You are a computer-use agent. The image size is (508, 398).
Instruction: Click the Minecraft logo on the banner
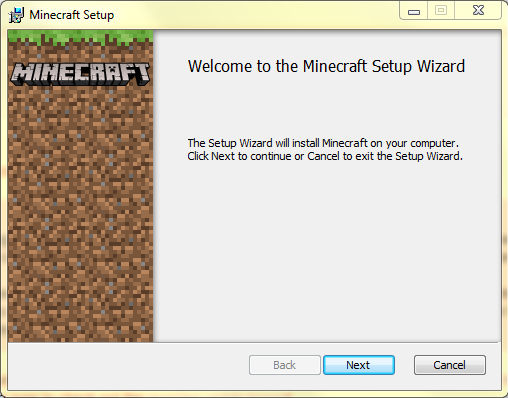[80, 74]
